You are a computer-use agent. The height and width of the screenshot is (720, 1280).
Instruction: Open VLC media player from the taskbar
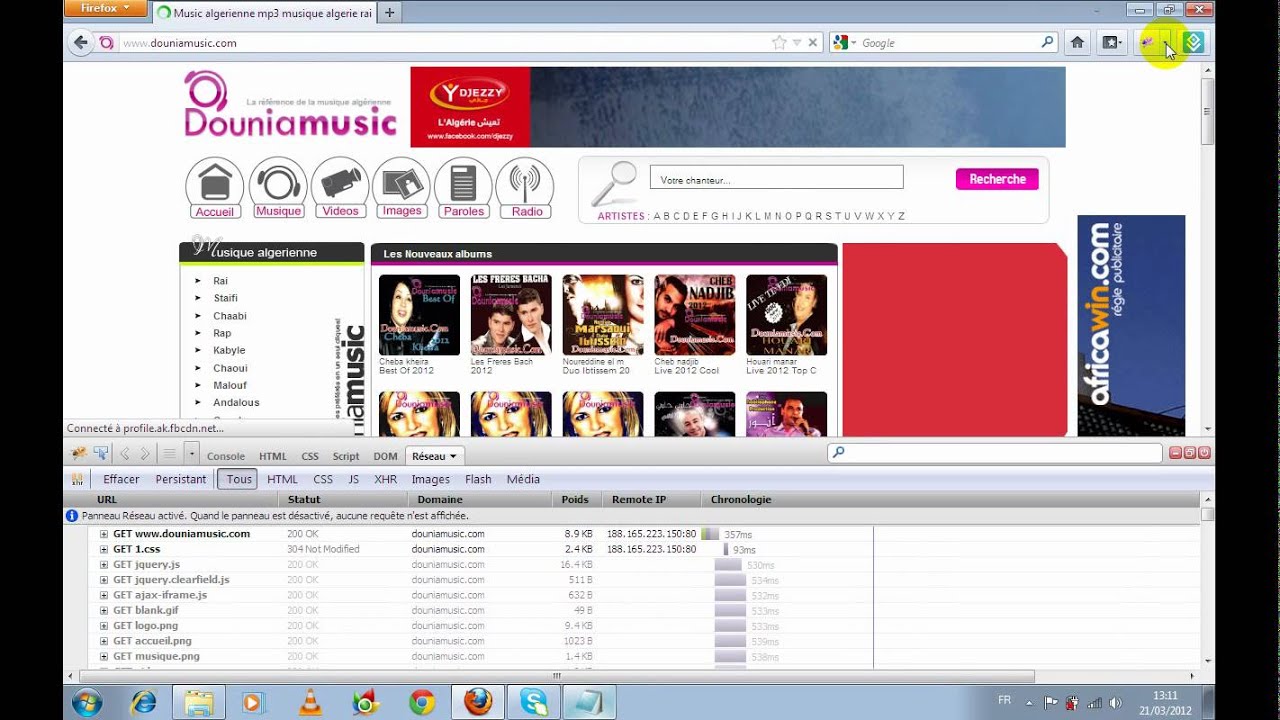pyautogui.click(x=311, y=703)
